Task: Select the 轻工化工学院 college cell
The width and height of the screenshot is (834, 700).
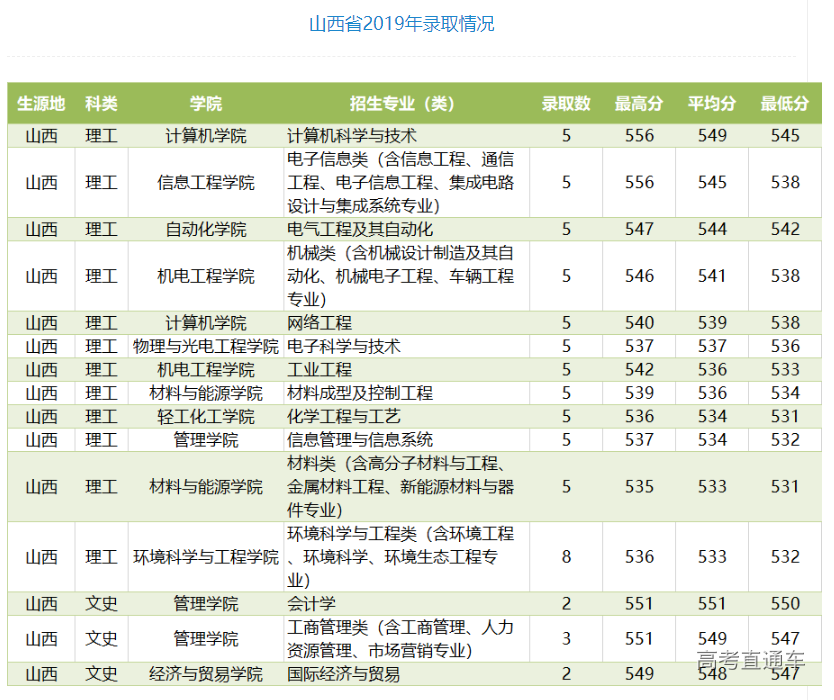Action: [x=206, y=417]
